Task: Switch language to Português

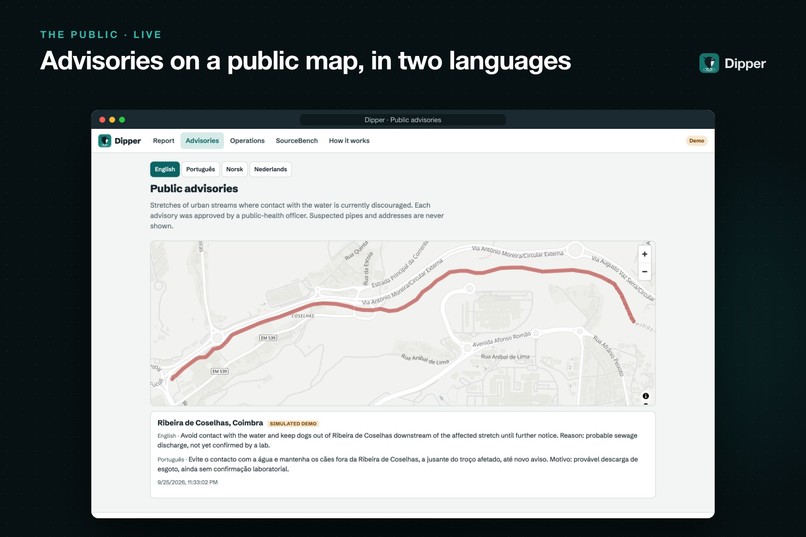Action: [200, 169]
